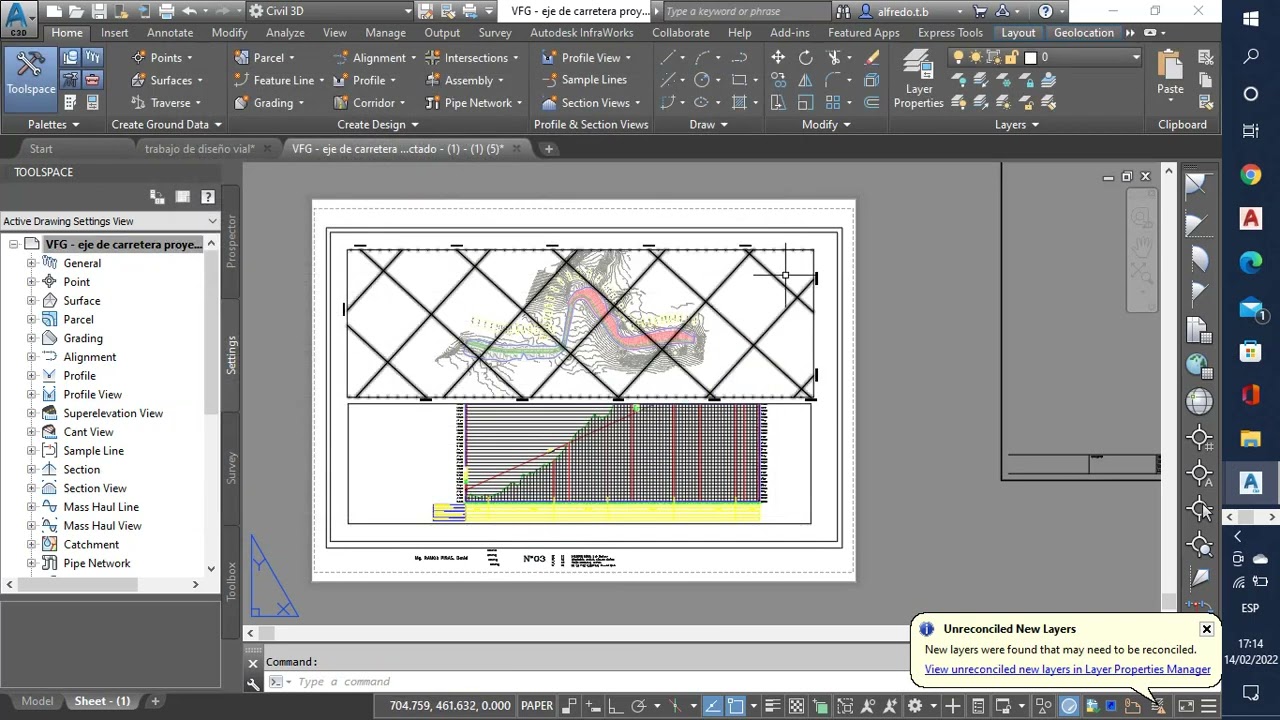The image size is (1280, 720).
Task: Expand the Surface tree node
Action: click(x=31, y=301)
